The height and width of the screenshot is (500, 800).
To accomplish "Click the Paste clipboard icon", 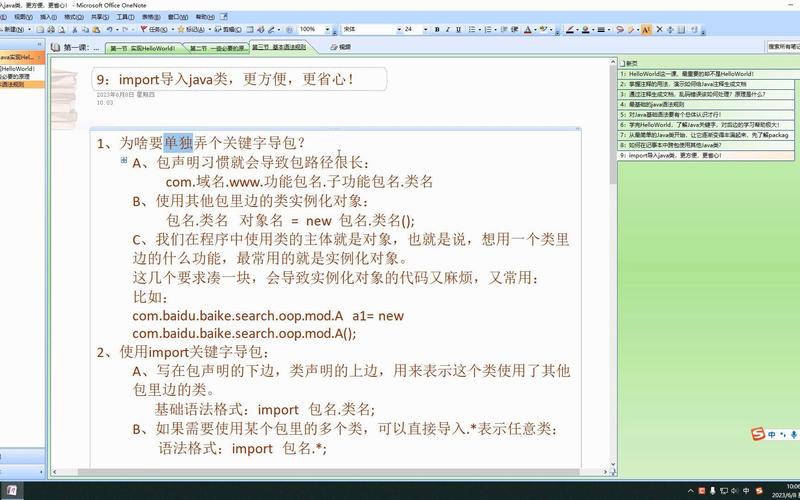I will (96, 29).
